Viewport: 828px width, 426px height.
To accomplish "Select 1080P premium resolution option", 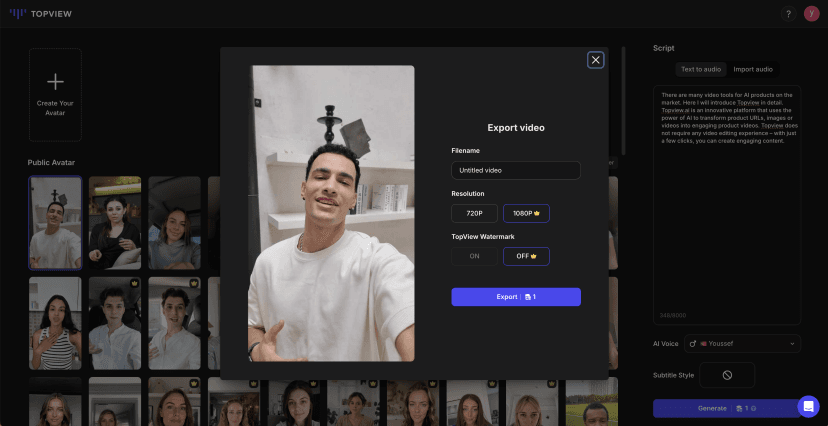I will point(526,213).
